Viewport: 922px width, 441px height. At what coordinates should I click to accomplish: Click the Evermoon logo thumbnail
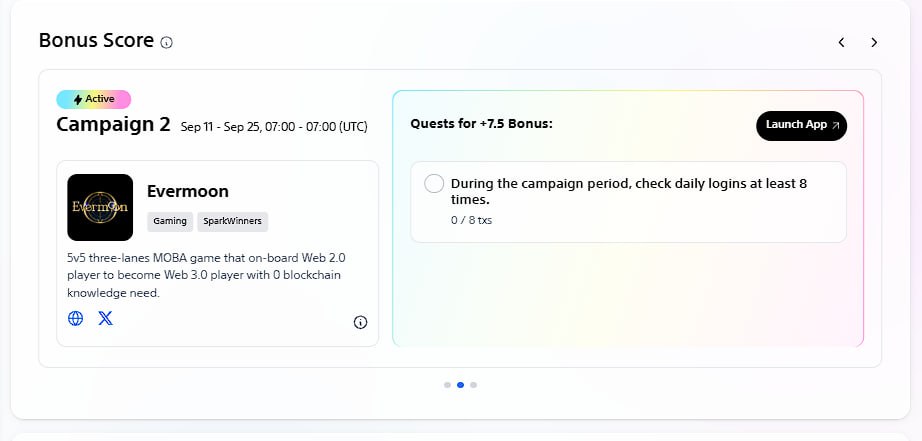(x=100, y=207)
